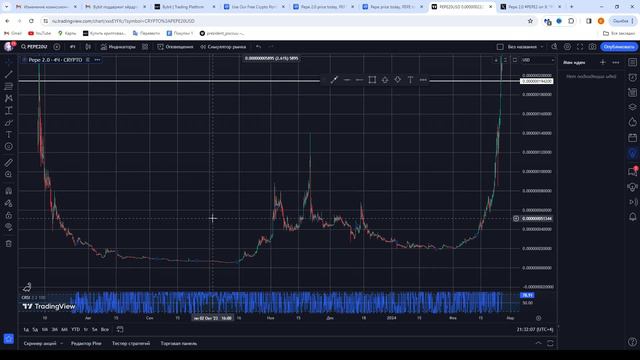This screenshot has width=640, height=360.
Task: Open the chart candle style selector
Action: [x=88, y=47]
